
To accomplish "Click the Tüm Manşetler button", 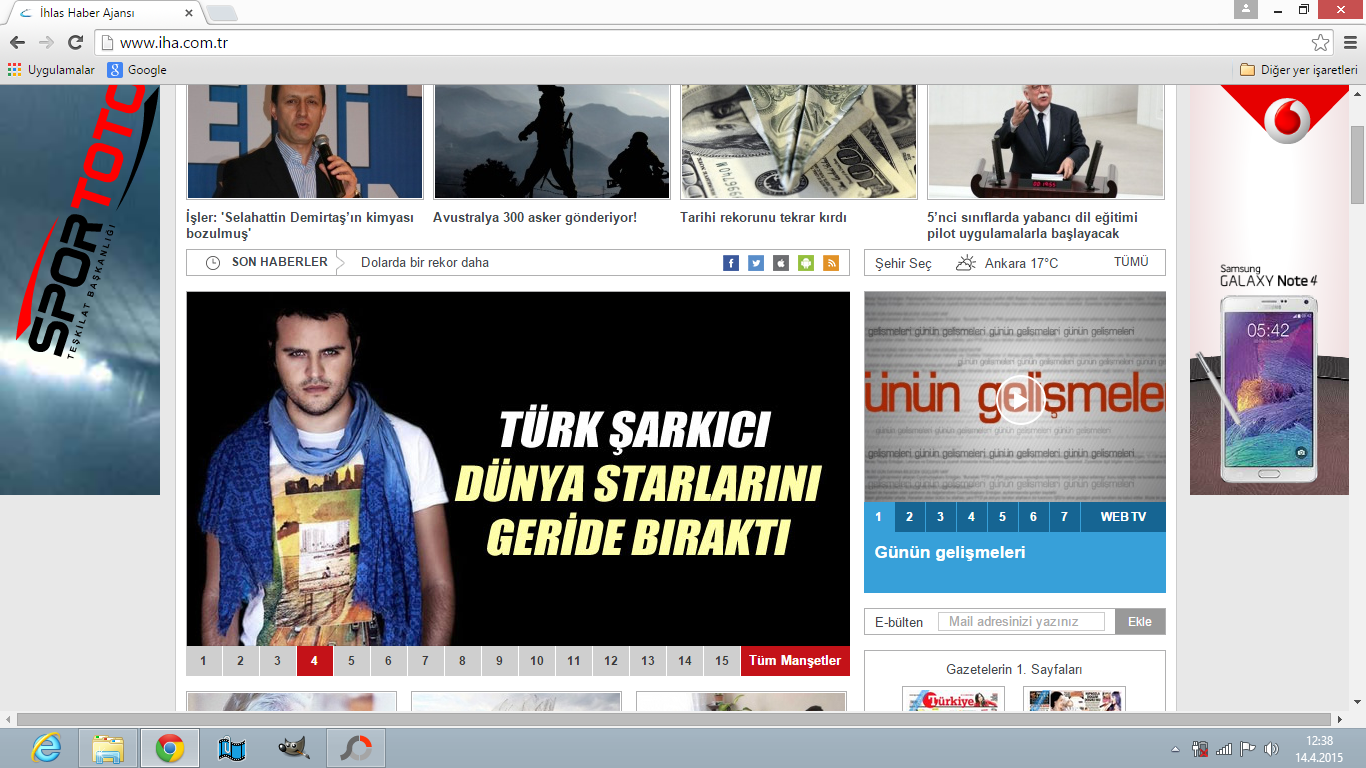I will [795, 661].
